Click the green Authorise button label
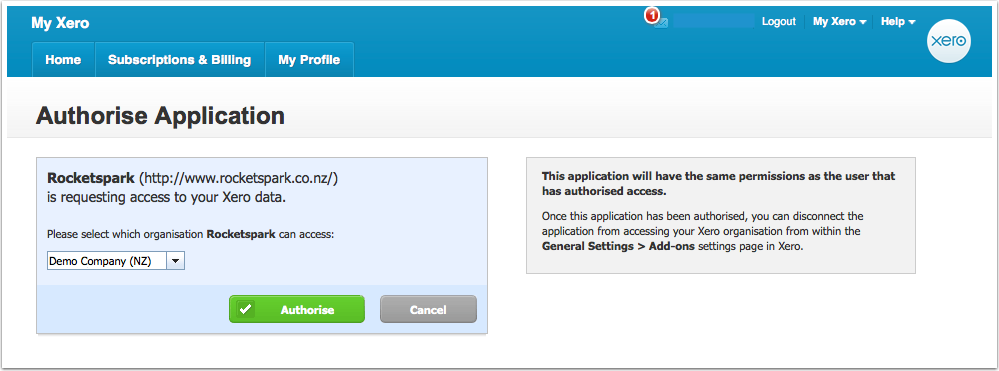The height and width of the screenshot is (371, 999). (307, 310)
